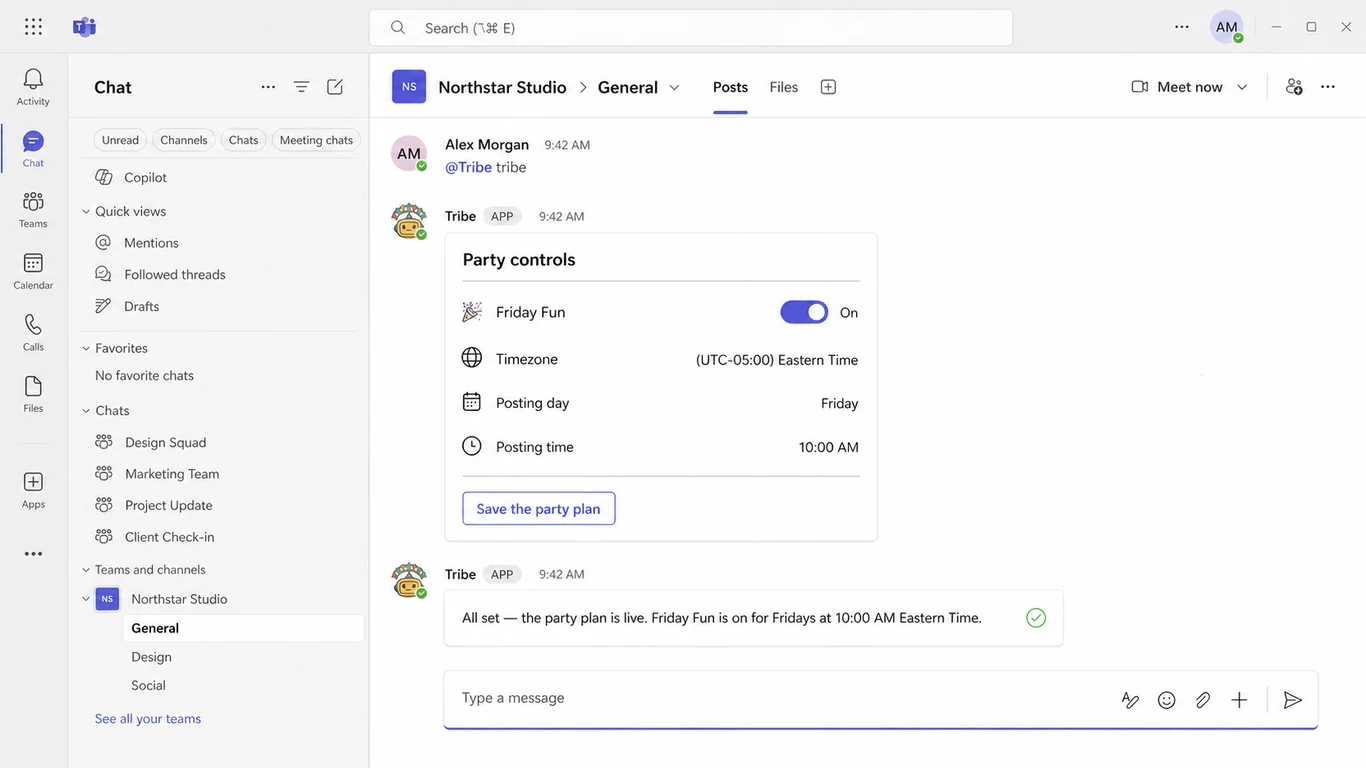The image size is (1366, 768).
Task: Collapse Teams and channels section
Action: point(86,570)
